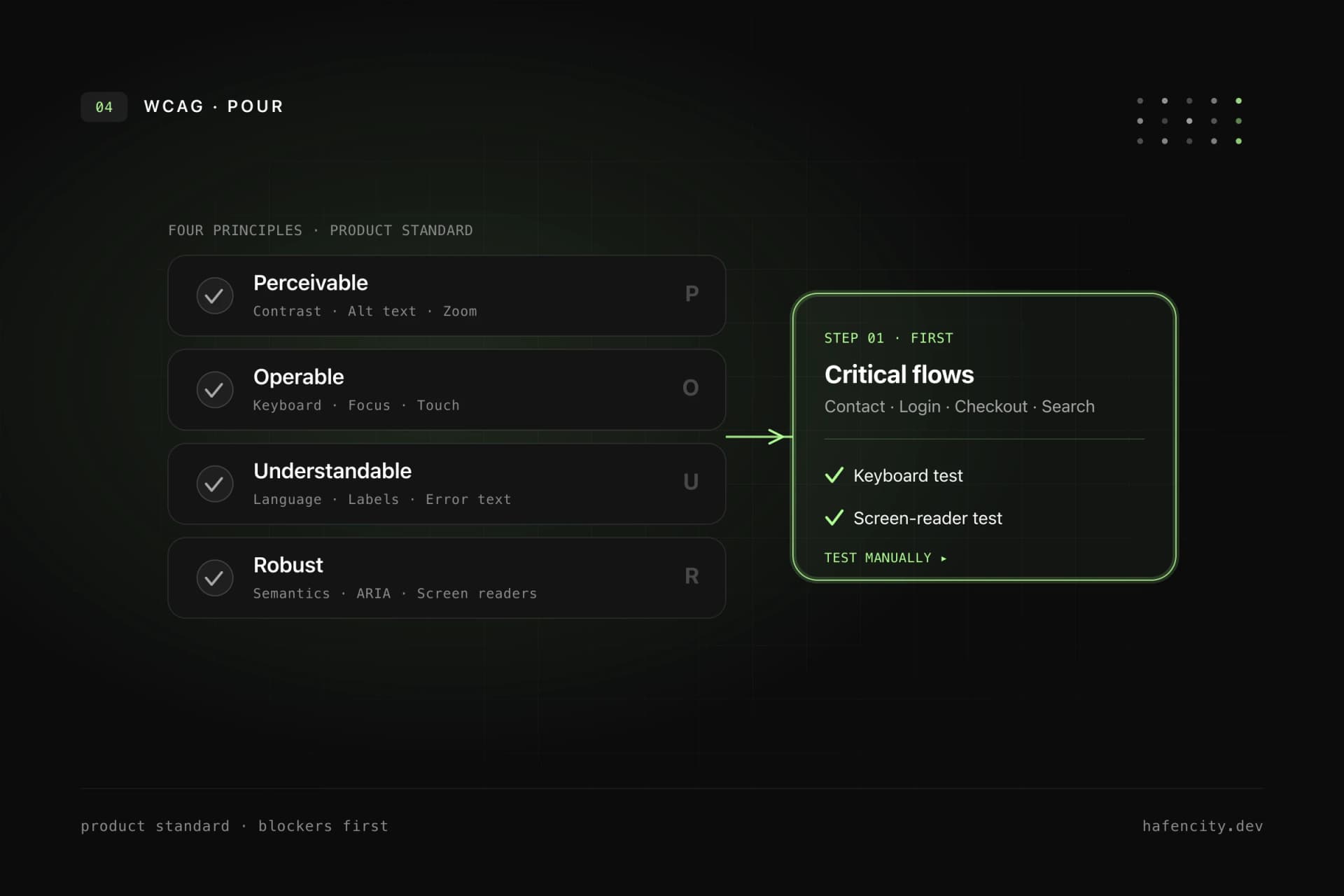Image resolution: width=1344 pixels, height=896 pixels.
Task: Toggle the Perceivable check circle
Action: click(215, 296)
